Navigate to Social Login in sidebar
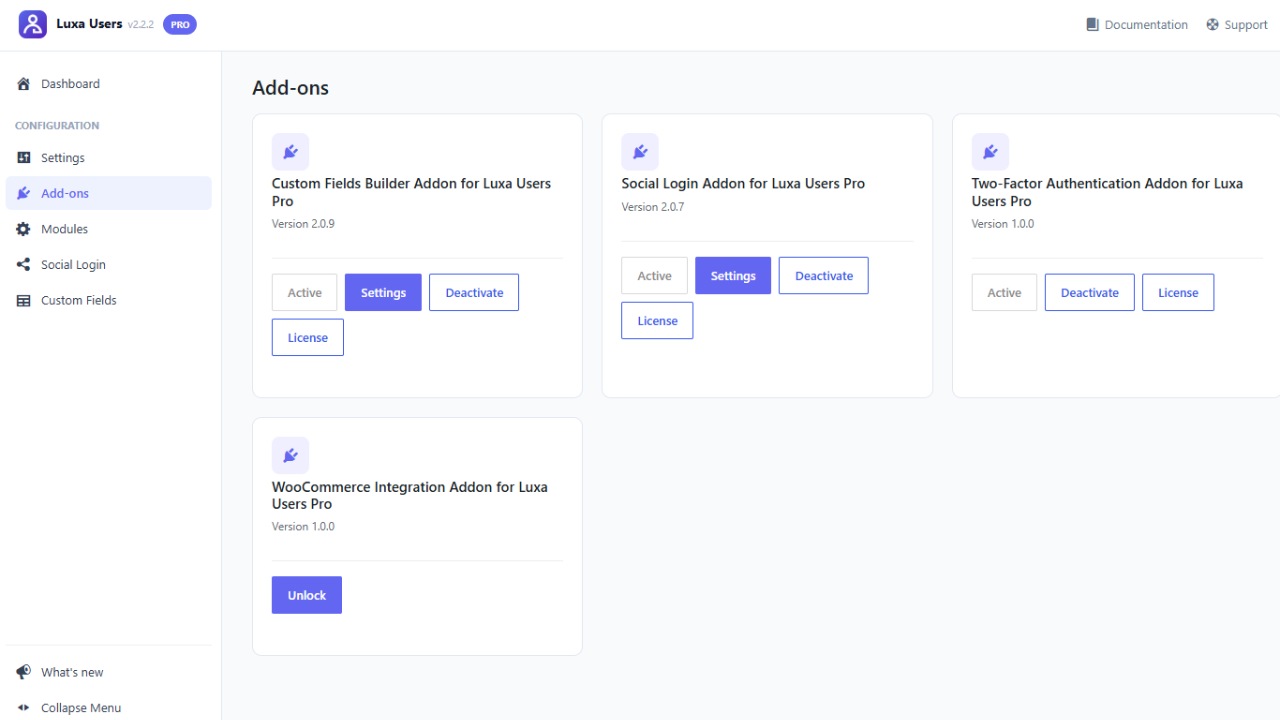The width and height of the screenshot is (1280, 720). [109, 265]
